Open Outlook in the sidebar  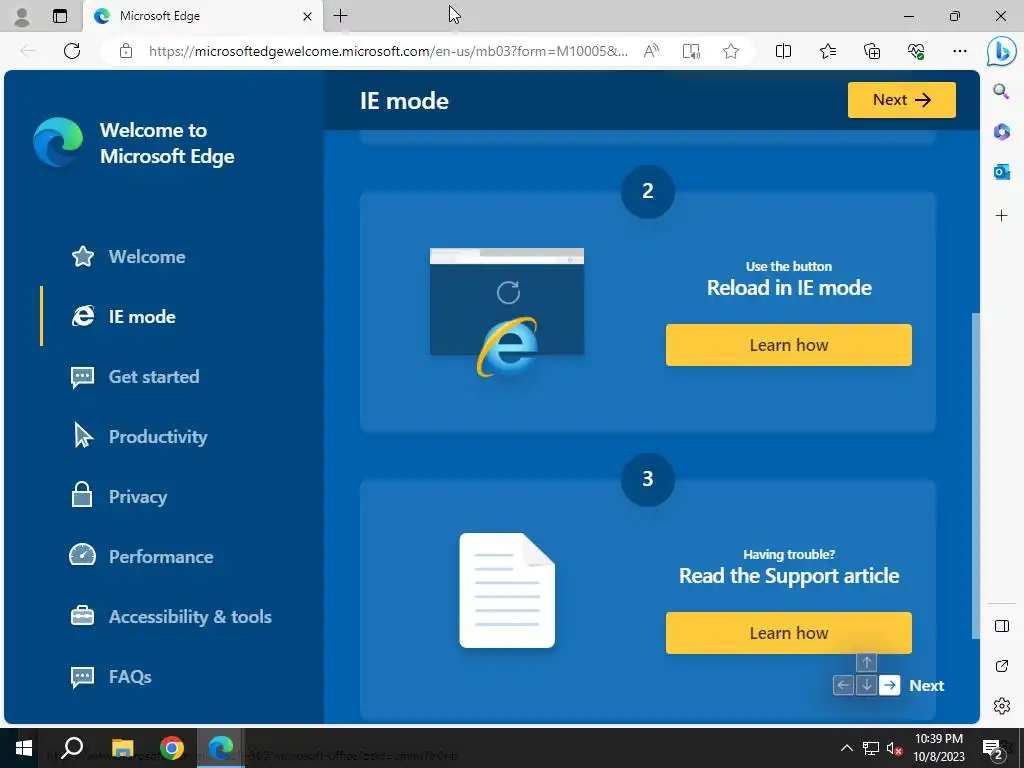click(1002, 172)
